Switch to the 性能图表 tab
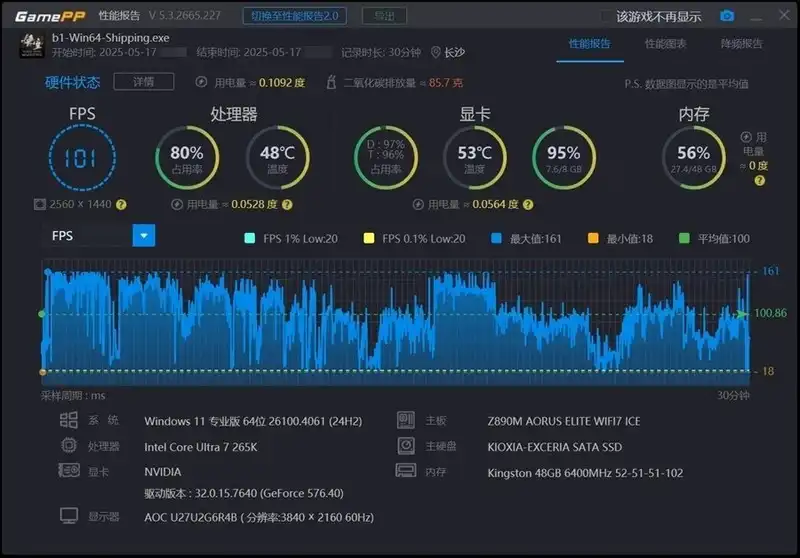800x558 pixels. [x=665, y=44]
